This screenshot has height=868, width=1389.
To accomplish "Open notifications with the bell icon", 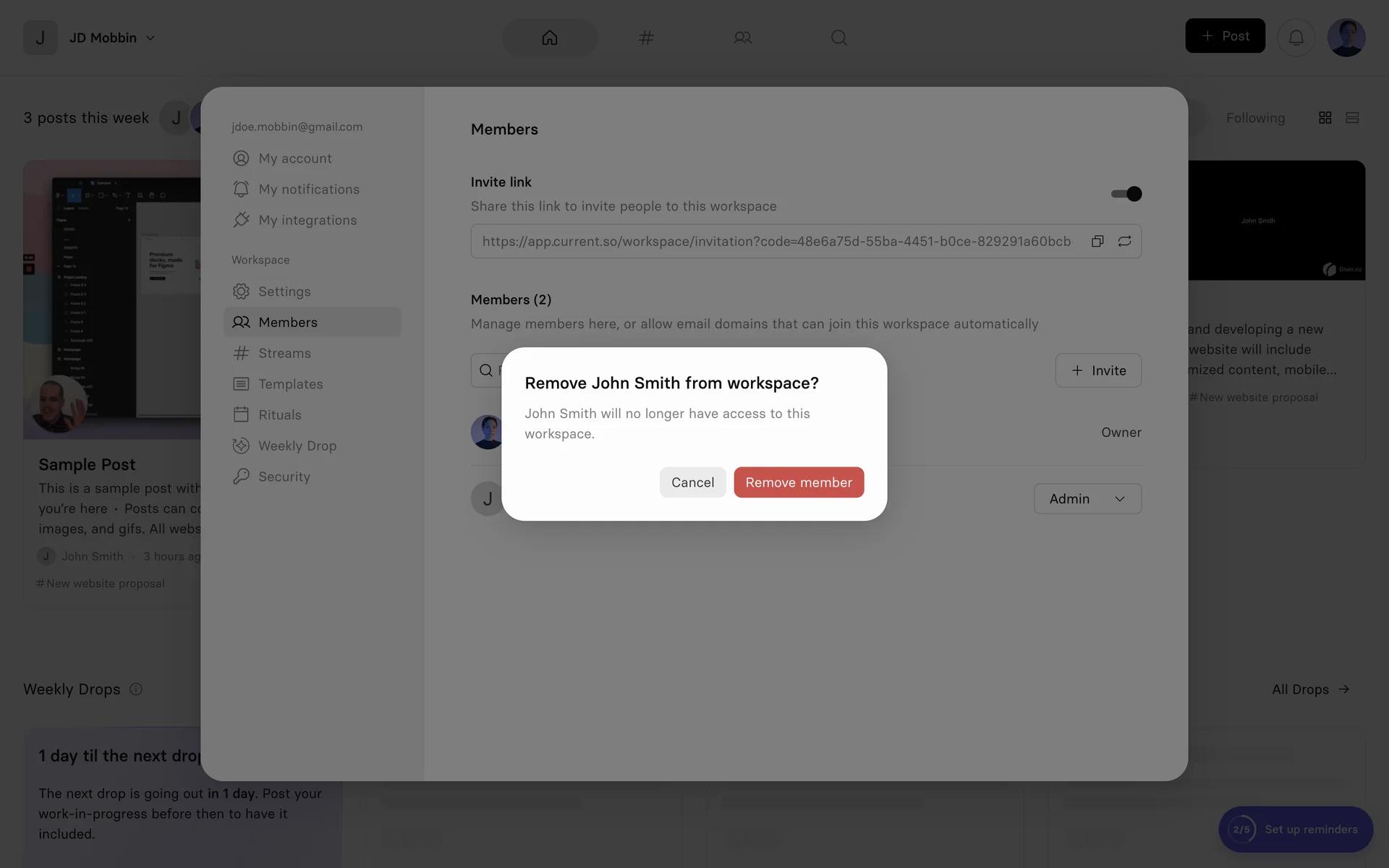I will (x=1296, y=37).
